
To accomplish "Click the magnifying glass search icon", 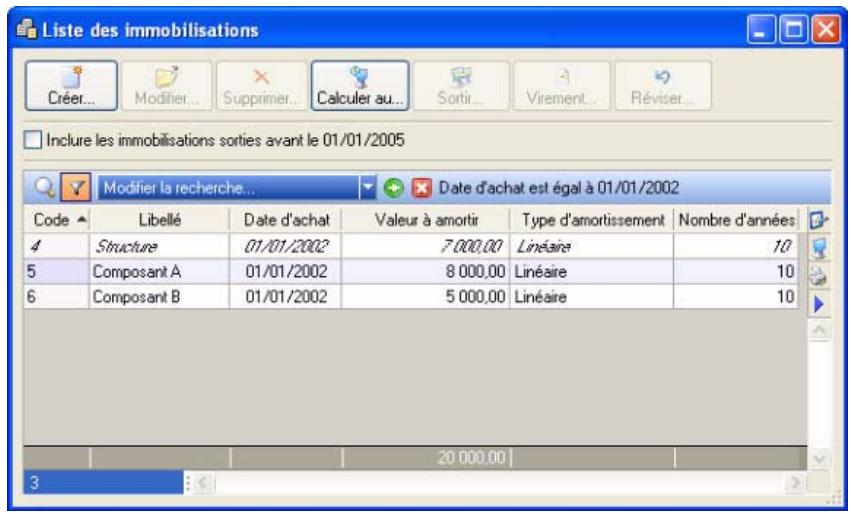I will coord(45,188).
